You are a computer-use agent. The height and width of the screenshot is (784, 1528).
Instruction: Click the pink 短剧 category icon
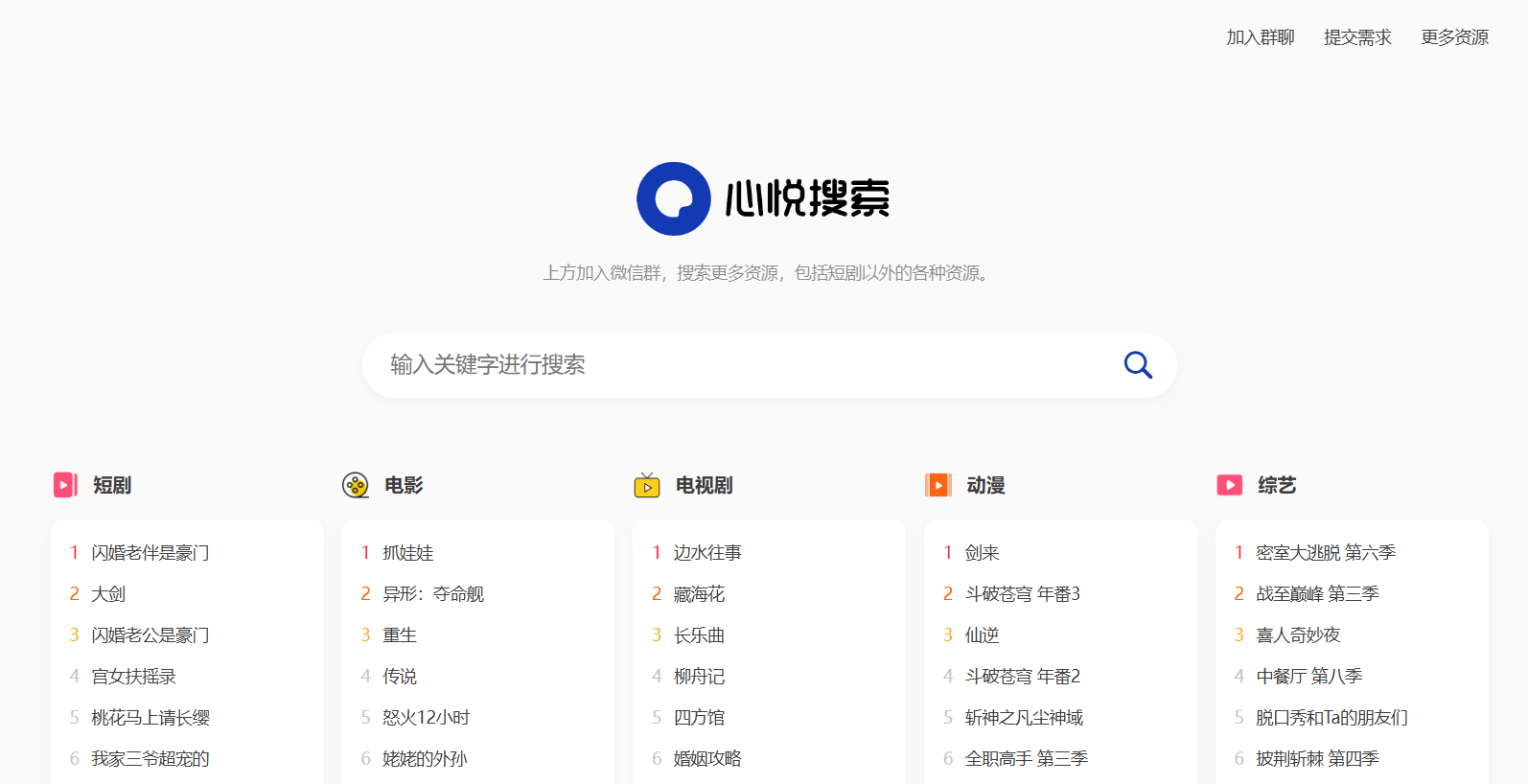[65, 485]
